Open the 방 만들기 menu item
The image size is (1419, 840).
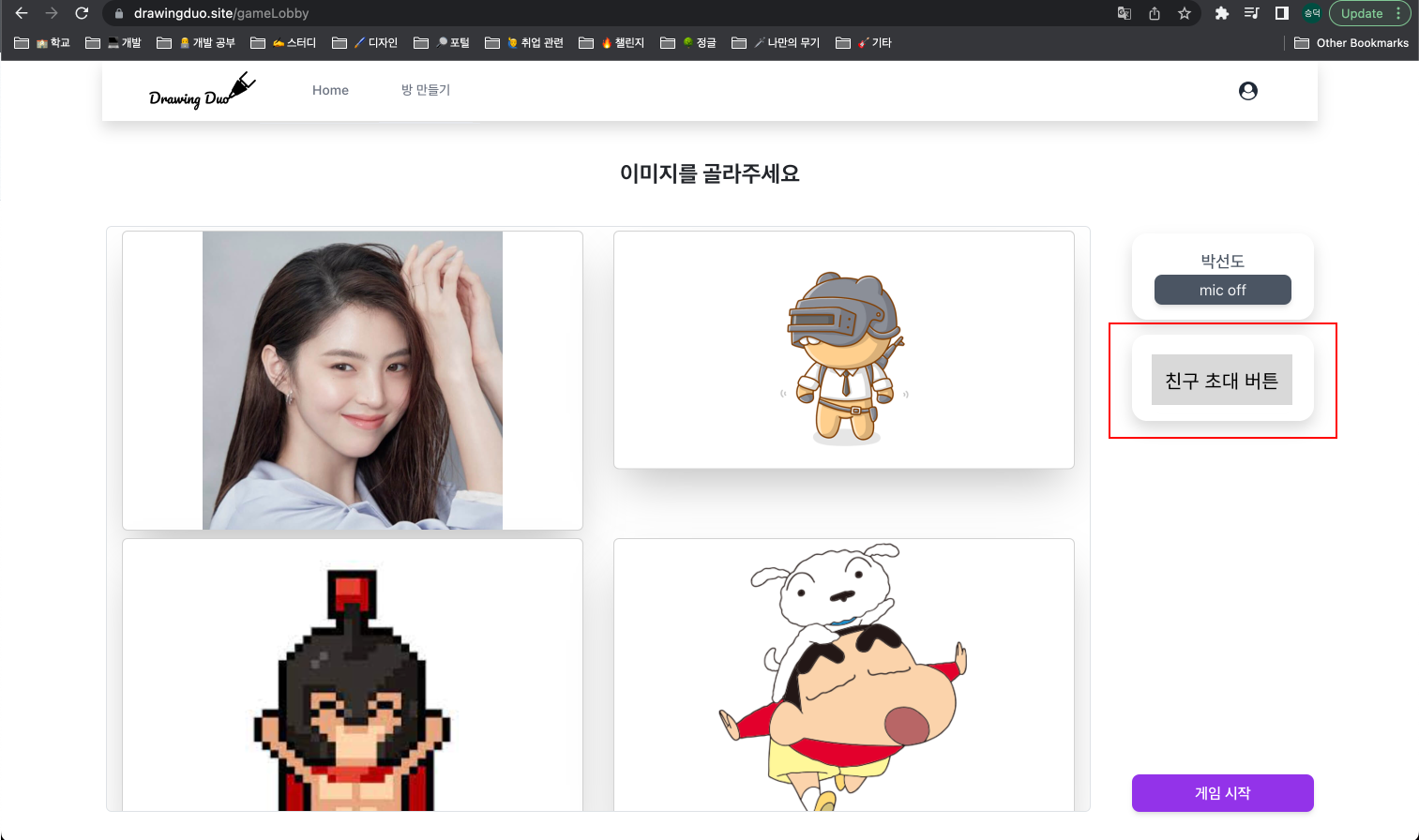click(x=427, y=89)
